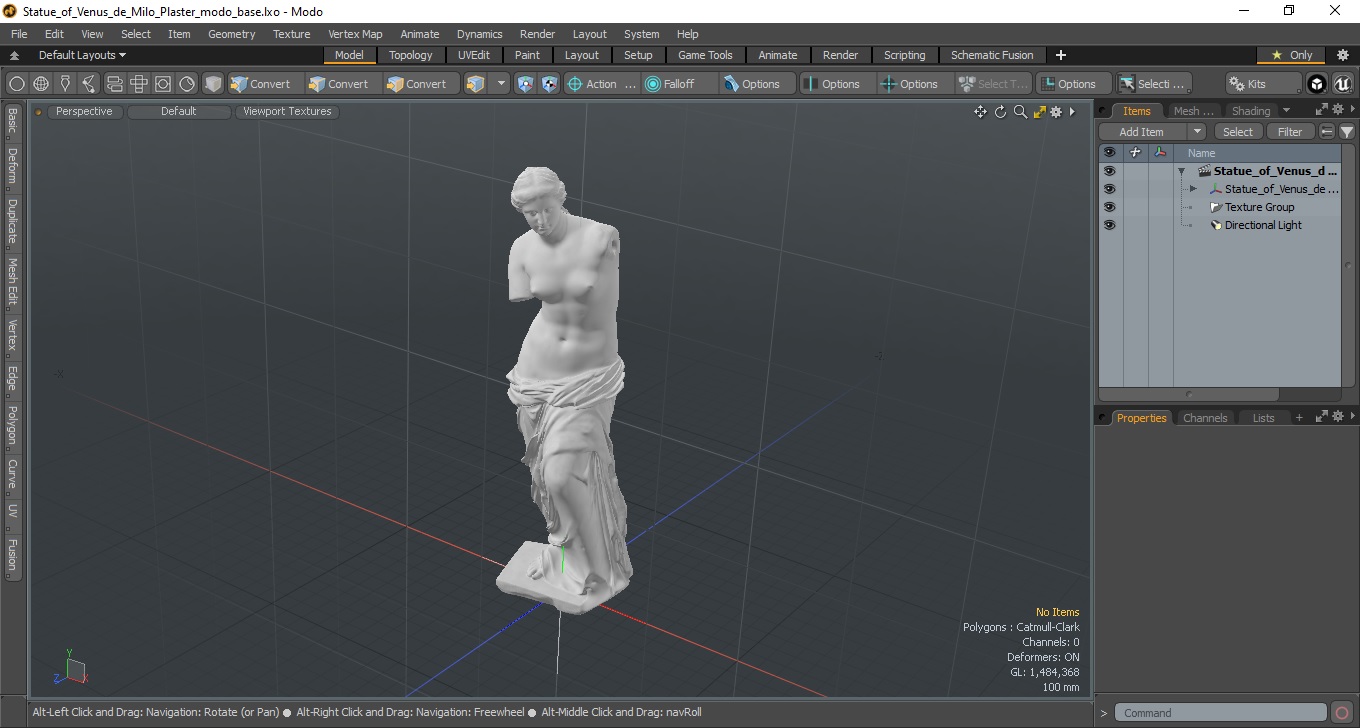Switch to the UVEdit layout tab

pos(474,55)
